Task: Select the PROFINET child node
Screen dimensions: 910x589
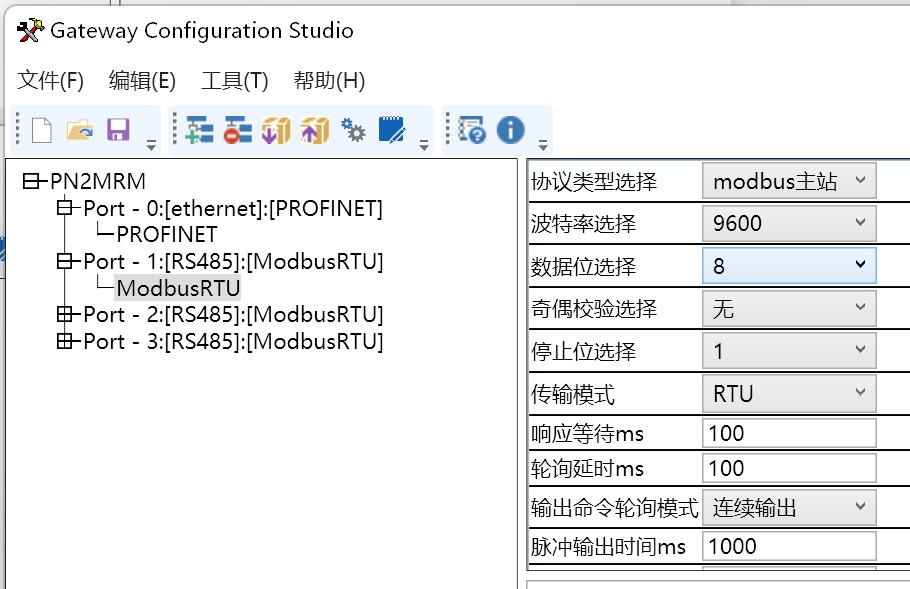Action: [167, 234]
